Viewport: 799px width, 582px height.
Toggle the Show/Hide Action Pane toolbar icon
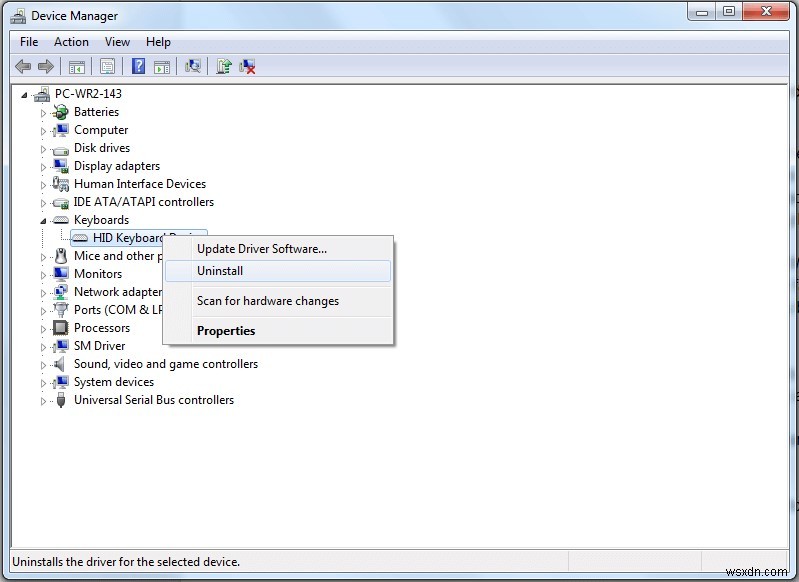point(162,66)
